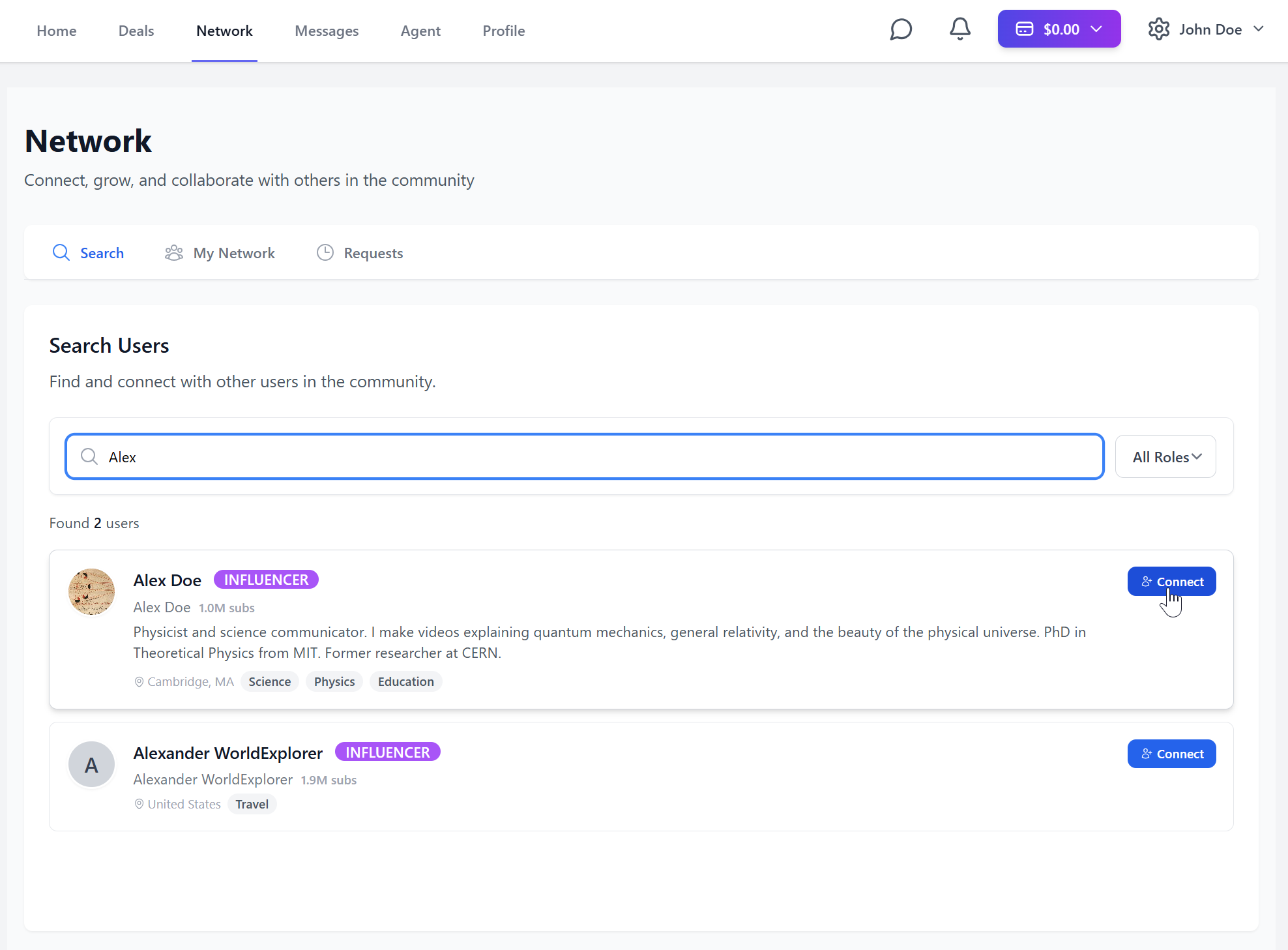The width and height of the screenshot is (1288, 950).
Task: Click the 1.0M subs text
Action: tap(227, 608)
